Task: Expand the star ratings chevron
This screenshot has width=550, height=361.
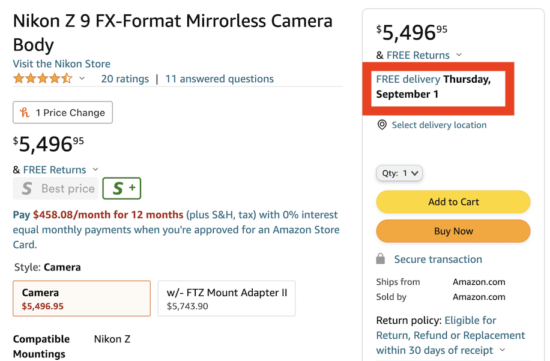Action: tap(82, 78)
